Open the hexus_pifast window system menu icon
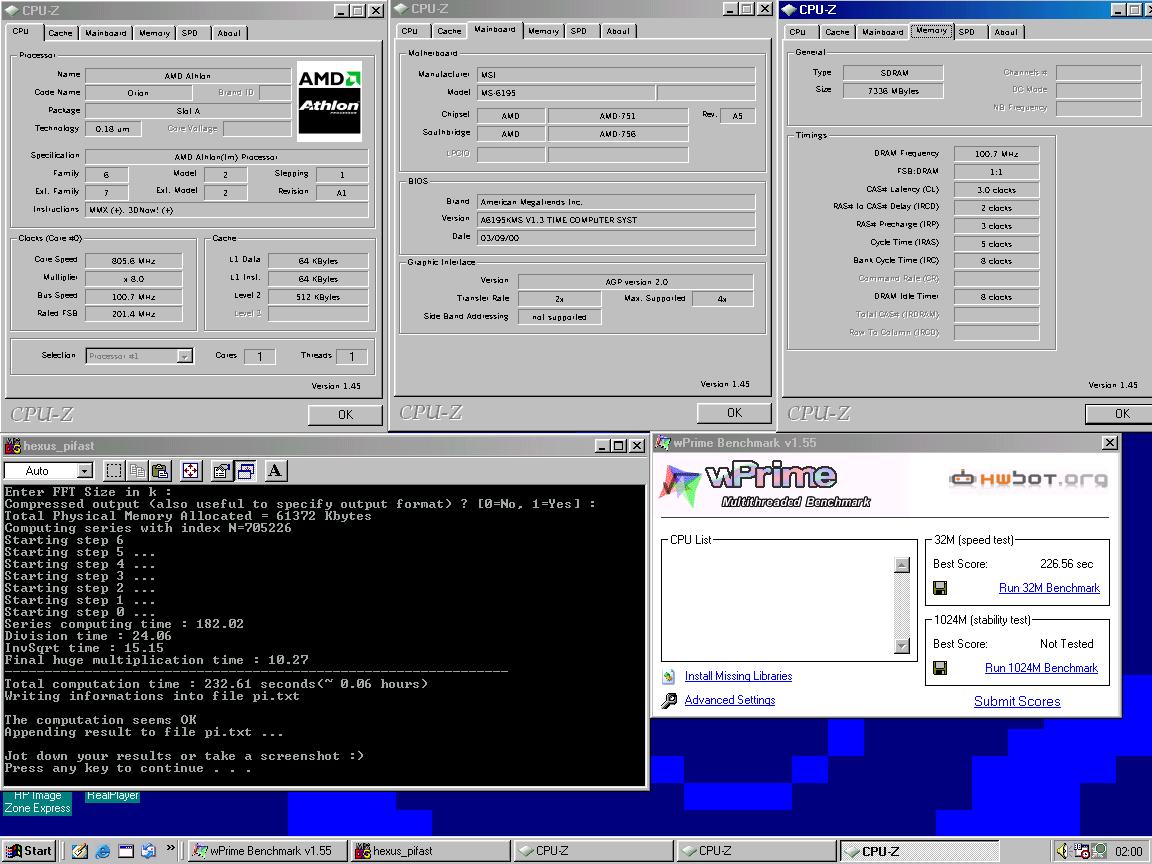 tap(12, 445)
